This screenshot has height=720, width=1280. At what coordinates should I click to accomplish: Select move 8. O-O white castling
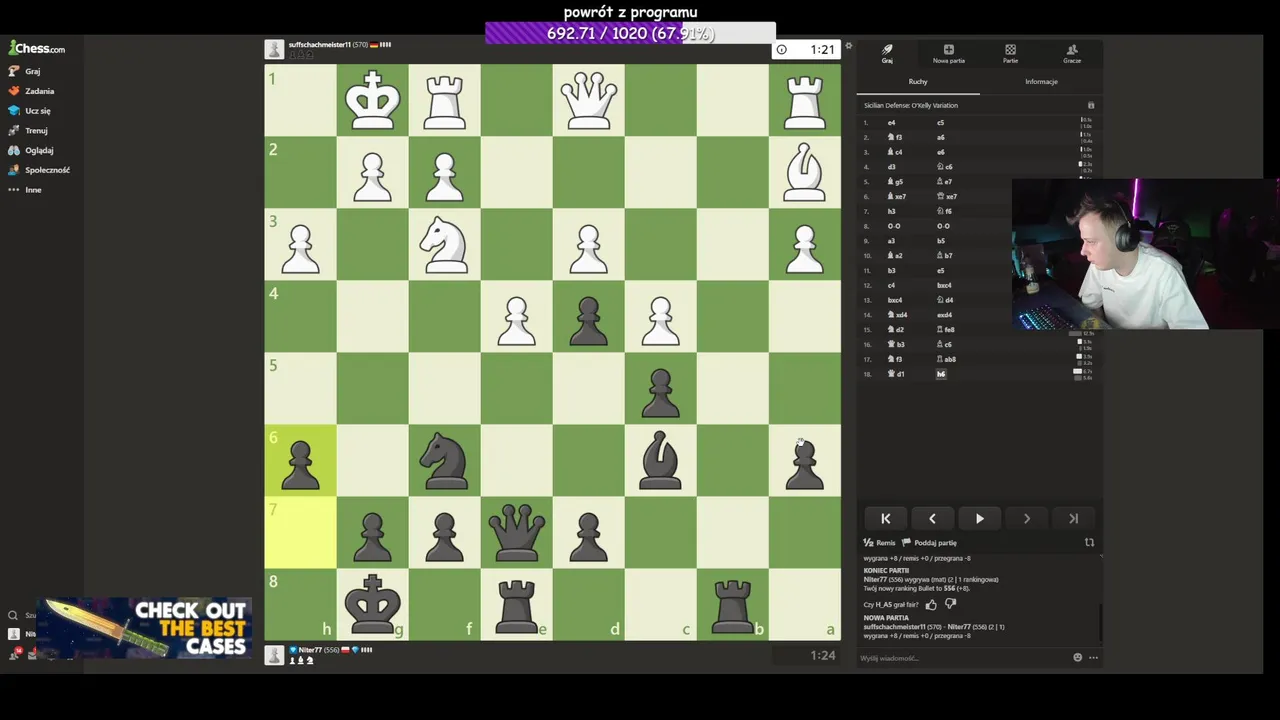pyautogui.click(x=894, y=226)
